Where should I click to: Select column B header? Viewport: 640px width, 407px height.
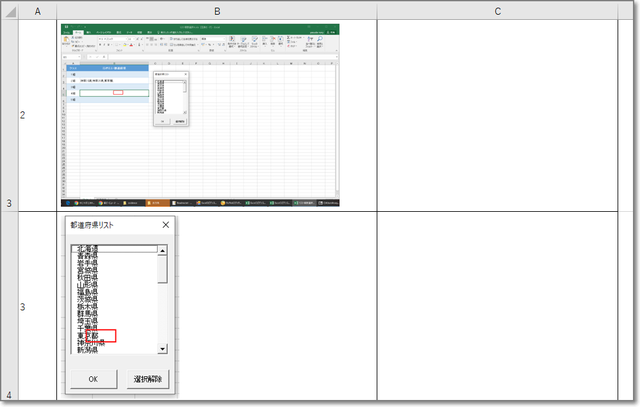(216, 10)
